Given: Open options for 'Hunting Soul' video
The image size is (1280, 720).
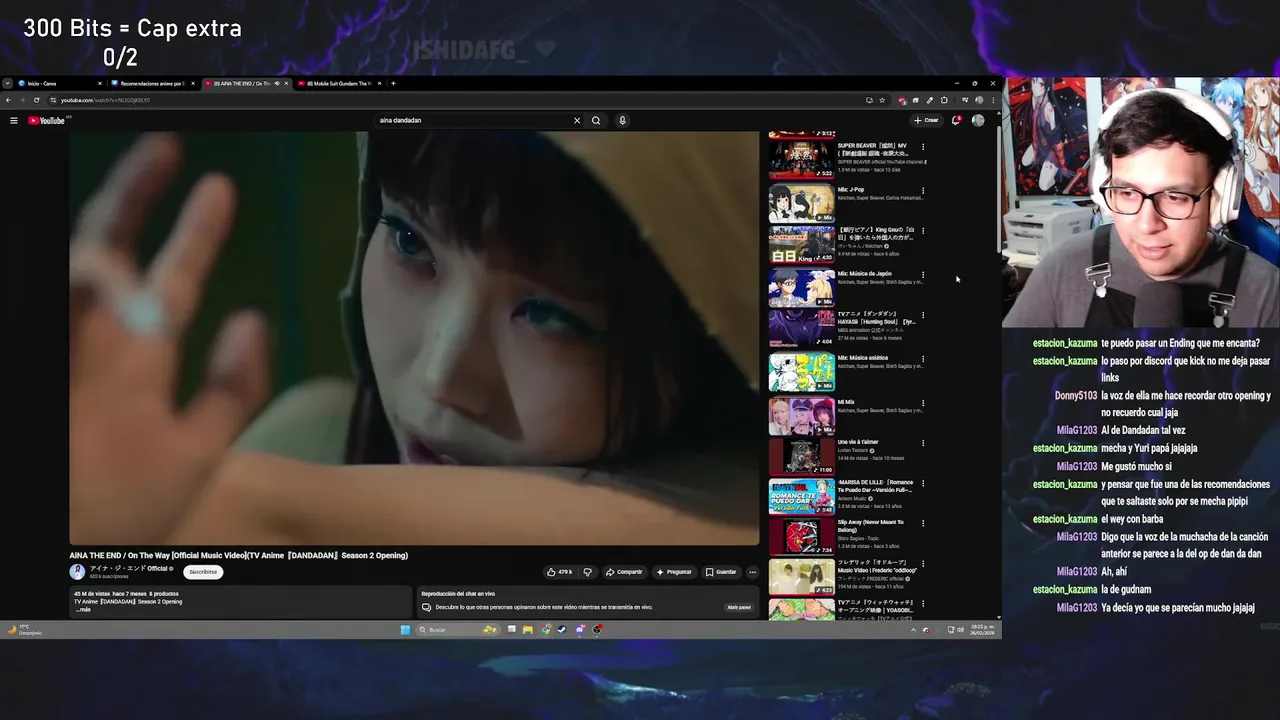Looking at the screenshot, I should [x=923, y=315].
